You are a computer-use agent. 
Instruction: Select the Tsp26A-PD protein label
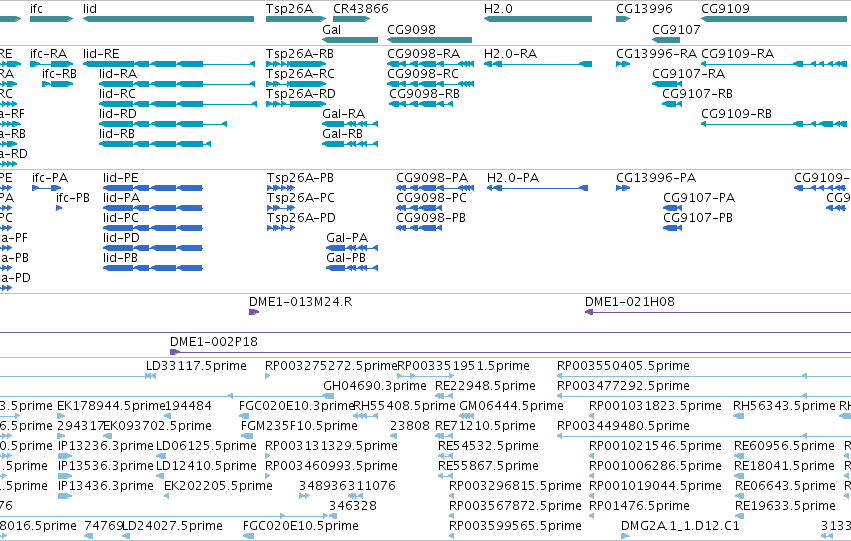(301, 218)
